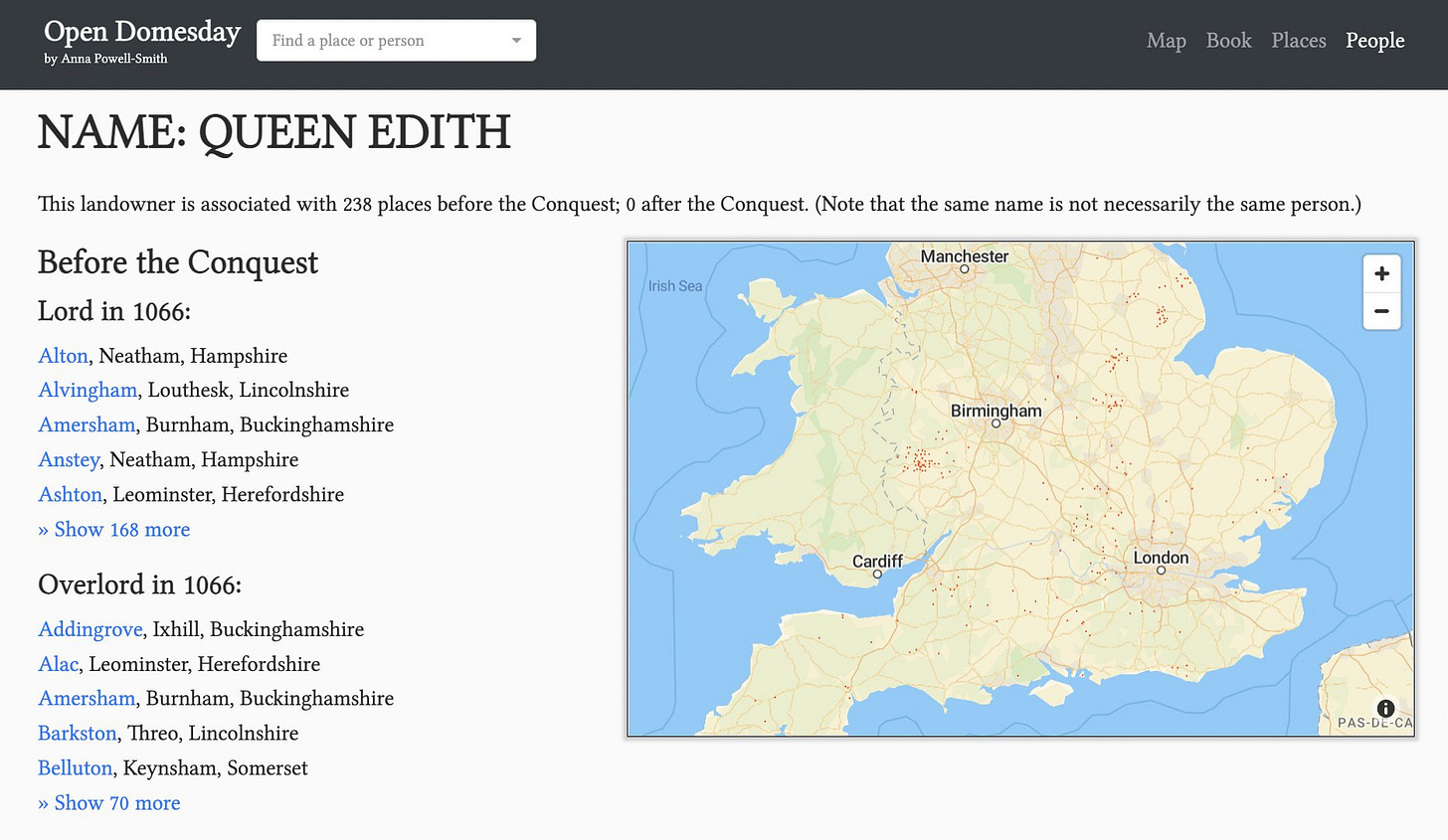Open the Alac place link
The height and width of the screenshot is (840, 1448).
58,664
